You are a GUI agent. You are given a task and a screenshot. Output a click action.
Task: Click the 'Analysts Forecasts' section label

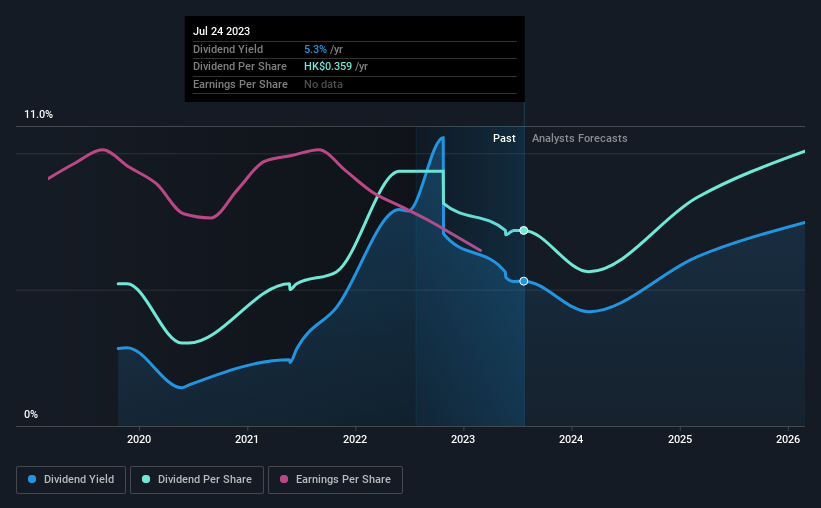click(x=580, y=138)
